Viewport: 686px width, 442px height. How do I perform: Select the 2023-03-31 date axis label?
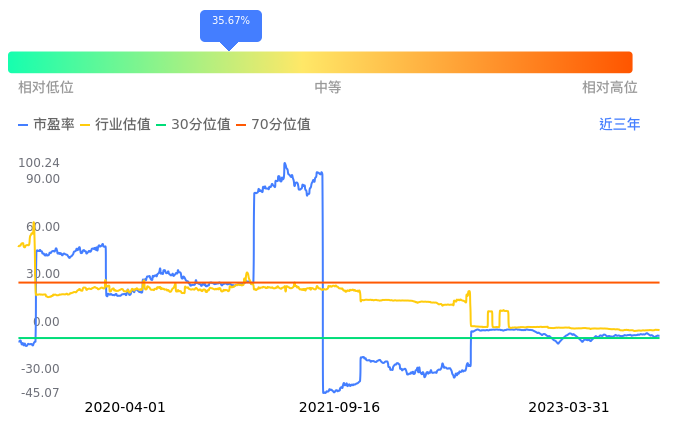tap(569, 408)
